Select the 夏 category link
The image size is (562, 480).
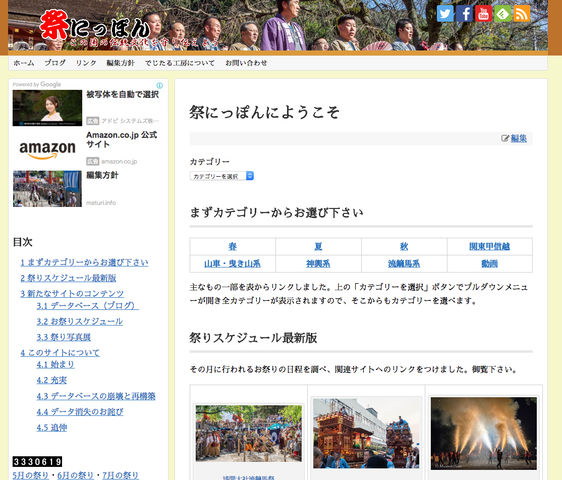click(318, 246)
